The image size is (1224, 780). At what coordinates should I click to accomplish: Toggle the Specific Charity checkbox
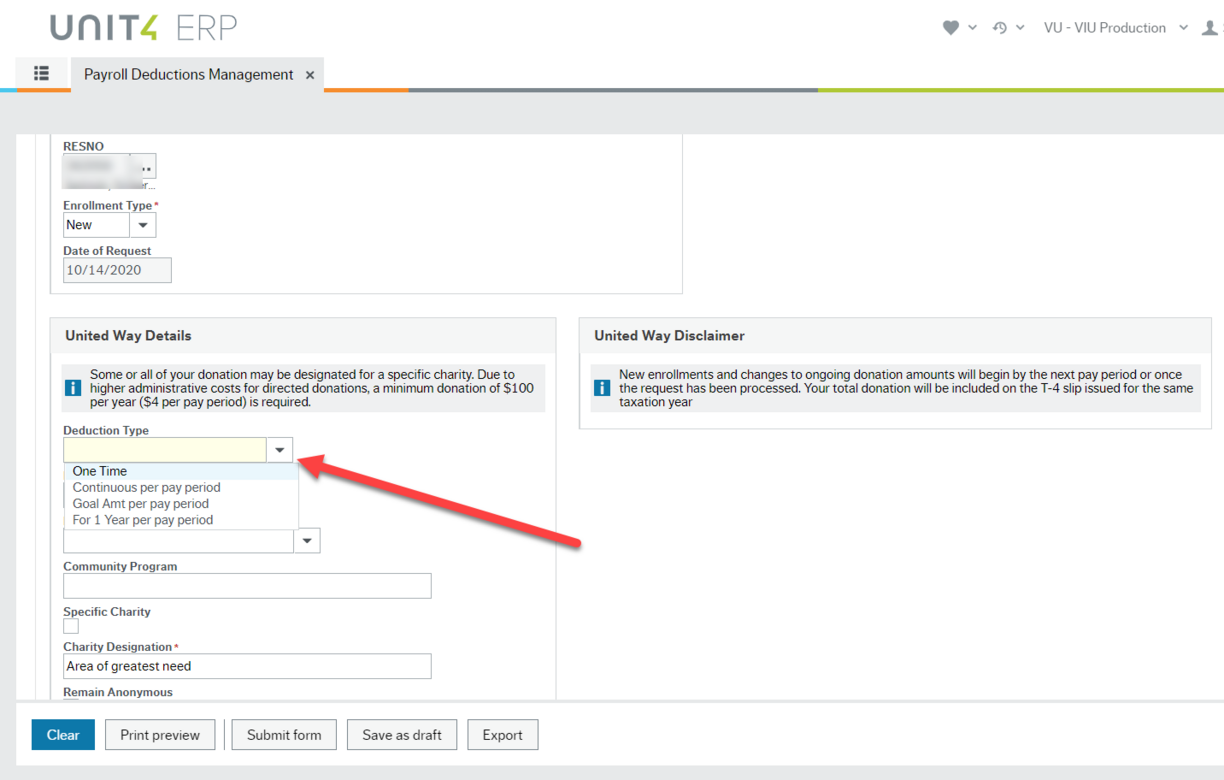[71, 626]
